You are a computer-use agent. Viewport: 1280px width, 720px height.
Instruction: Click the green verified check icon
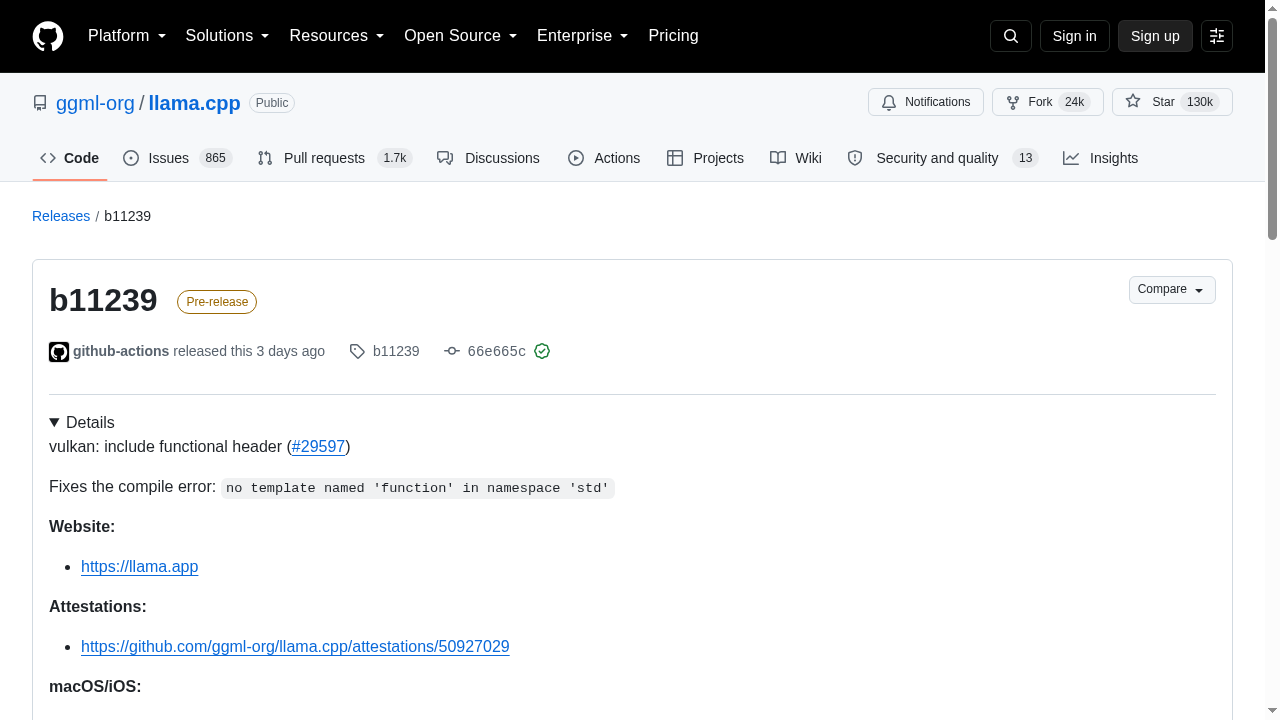point(542,351)
